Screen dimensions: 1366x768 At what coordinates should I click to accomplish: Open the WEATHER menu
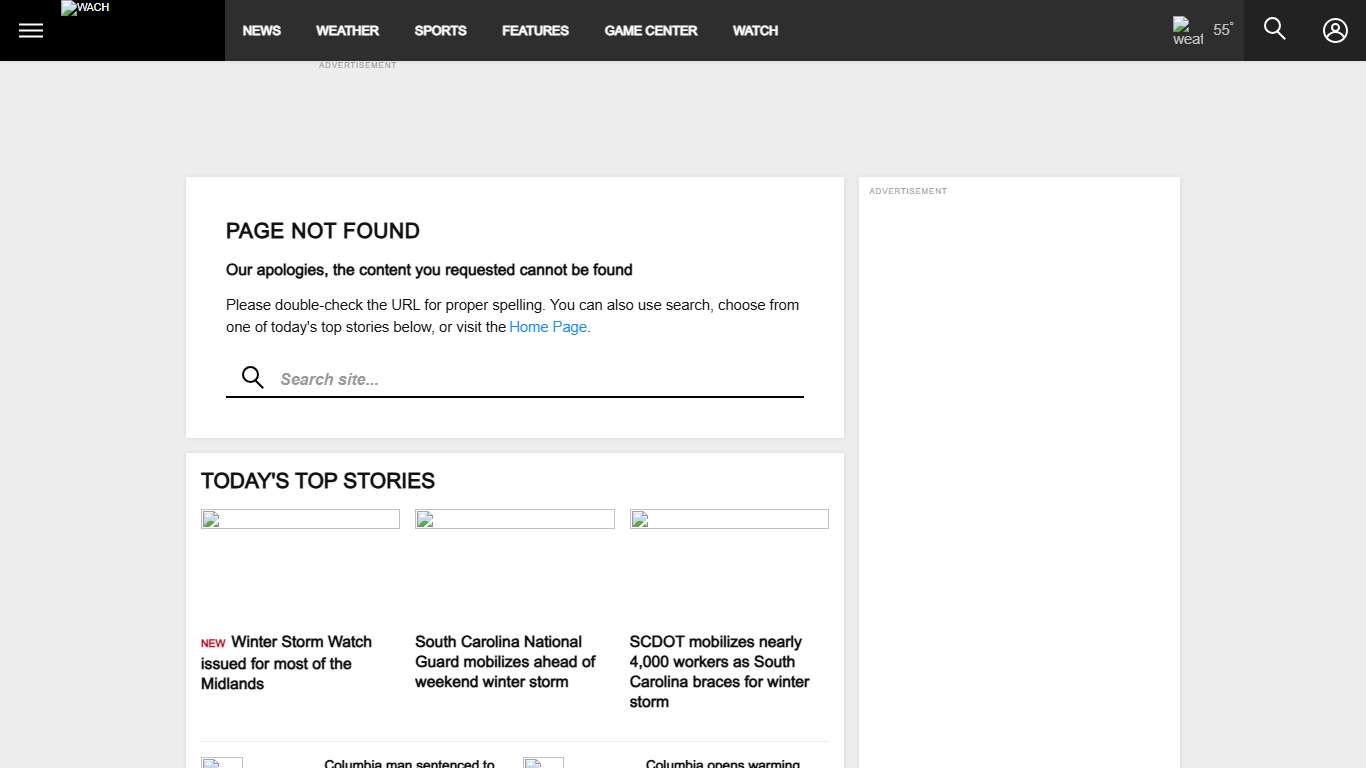(347, 30)
